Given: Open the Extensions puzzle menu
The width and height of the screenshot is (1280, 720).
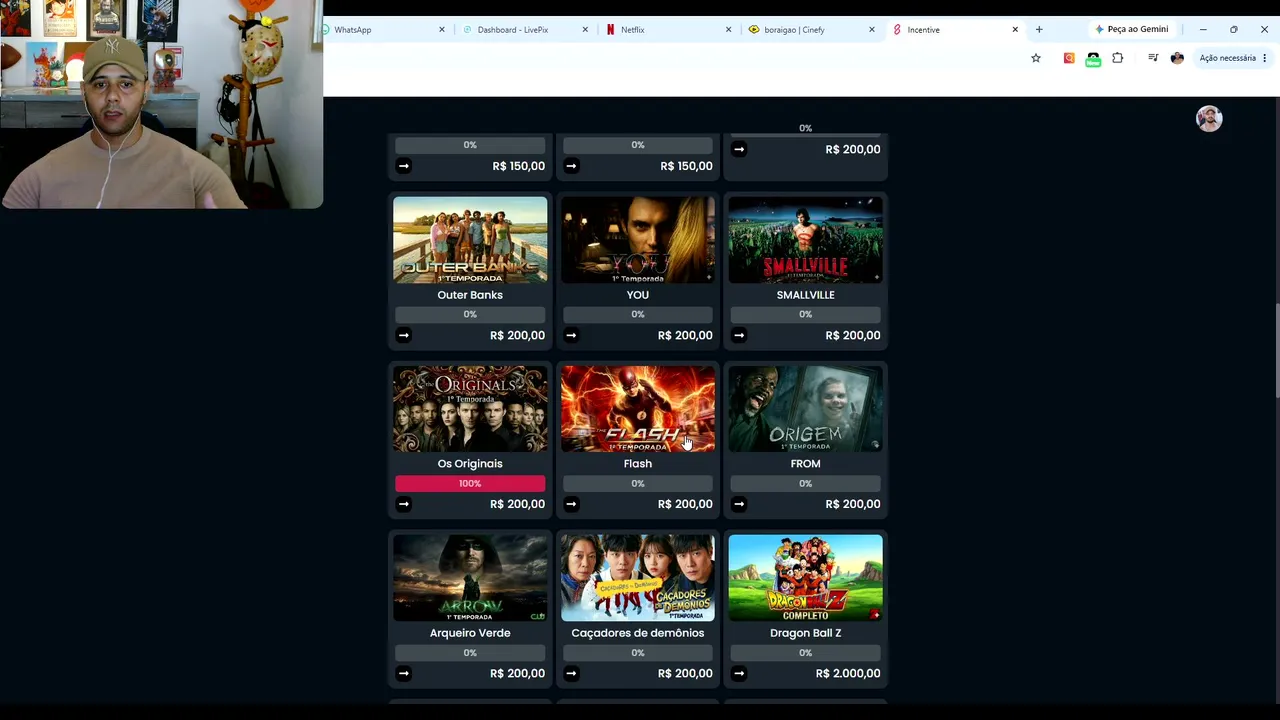Looking at the screenshot, I should point(1118,58).
